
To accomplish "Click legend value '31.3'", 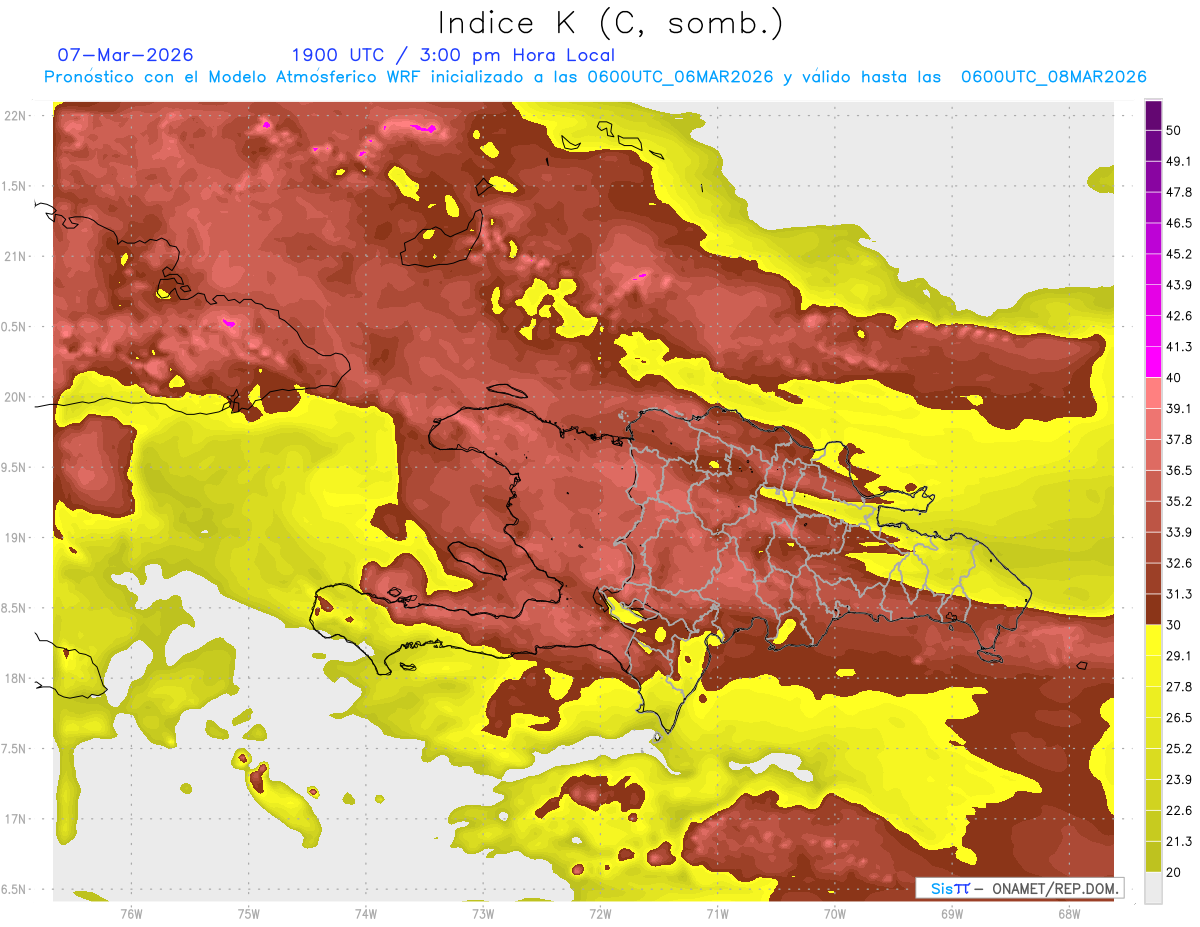I will click(1180, 594).
